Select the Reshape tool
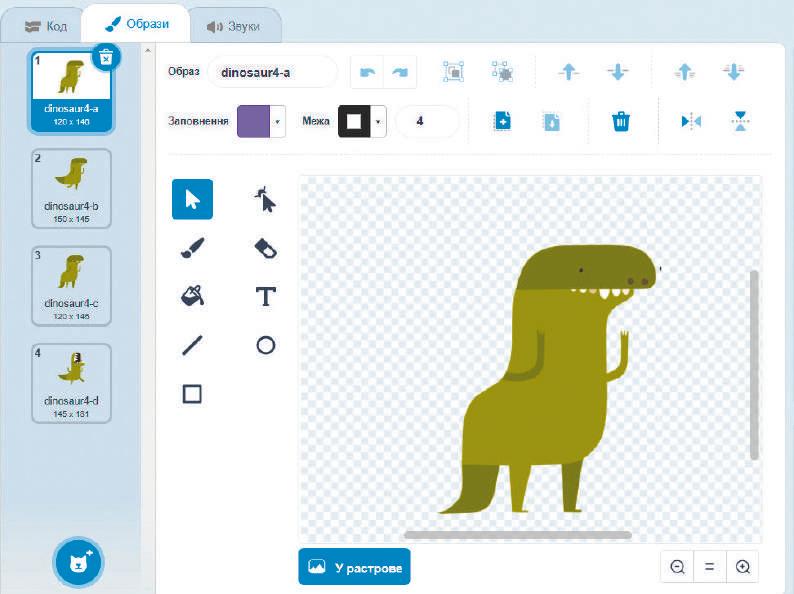 pos(265,199)
